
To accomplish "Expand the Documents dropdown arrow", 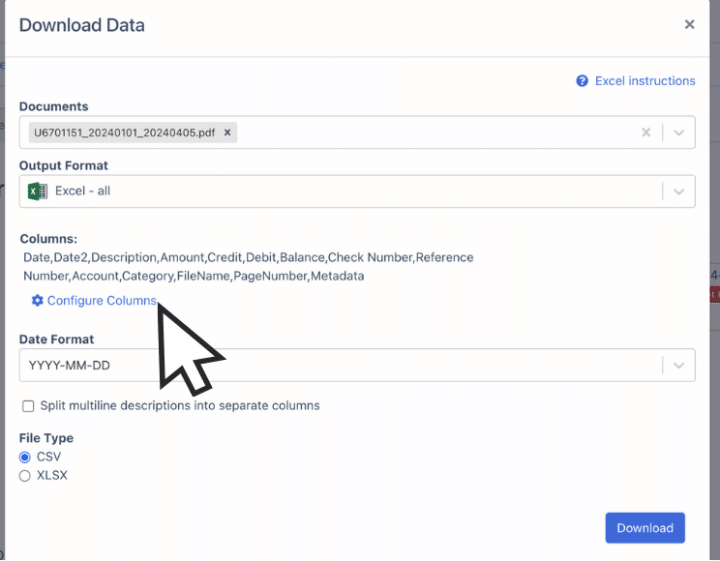I will click(x=678, y=132).
